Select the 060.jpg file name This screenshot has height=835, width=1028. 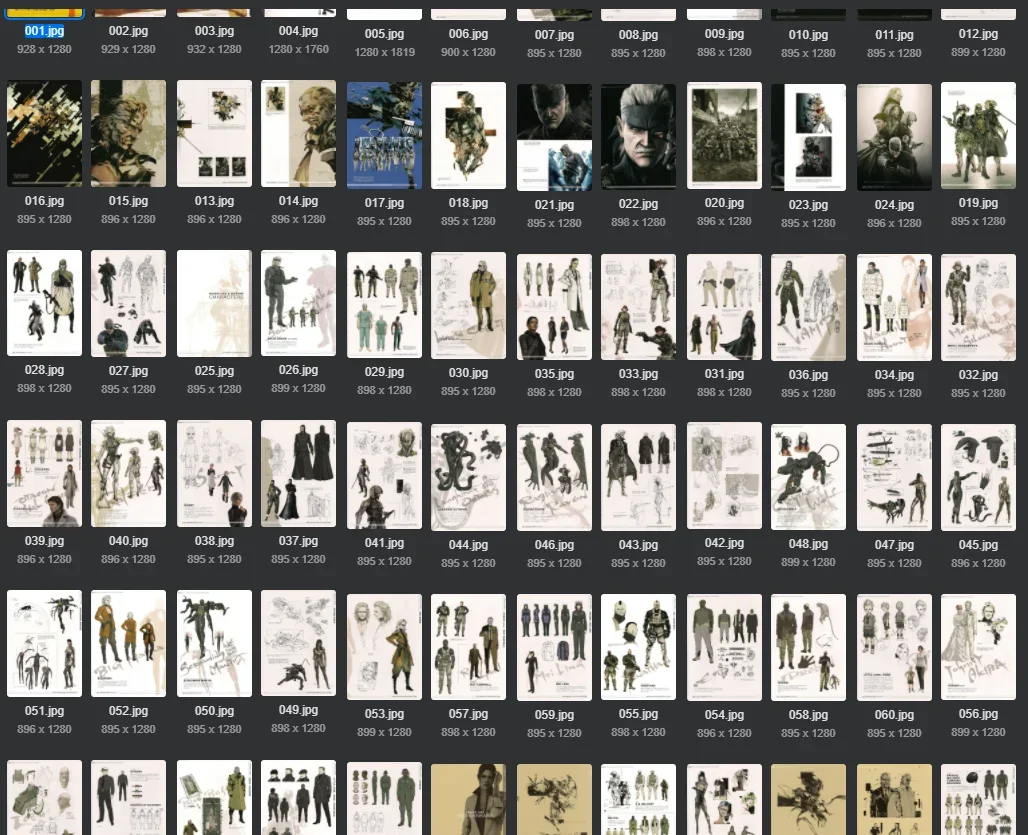894,714
